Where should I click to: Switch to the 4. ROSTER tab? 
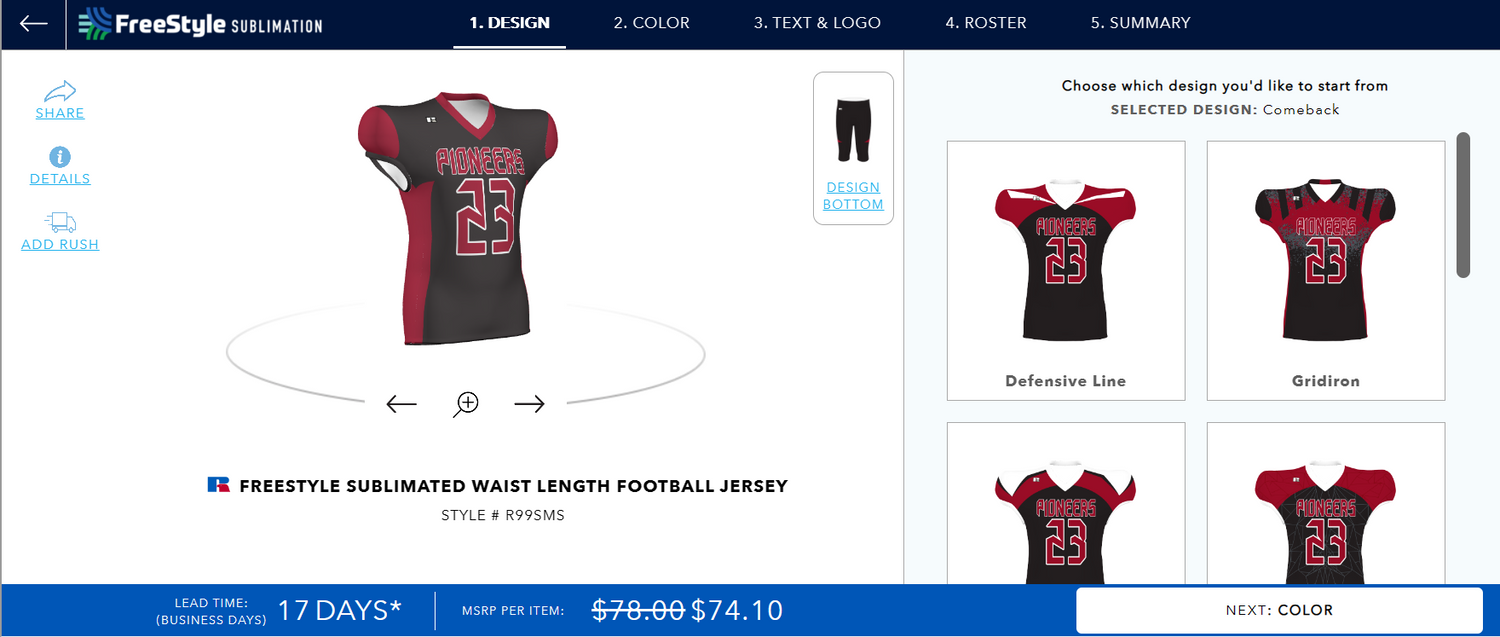(986, 23)
